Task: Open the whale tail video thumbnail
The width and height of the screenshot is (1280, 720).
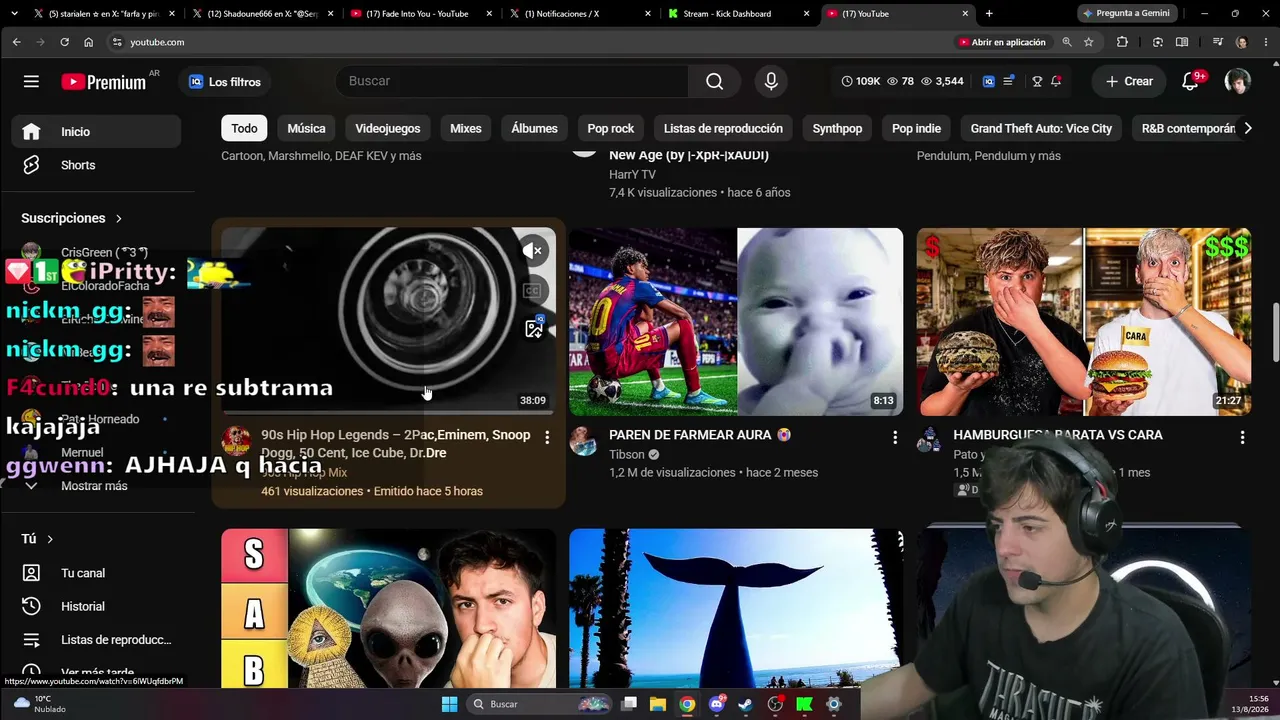Action: tap(736, 608)
